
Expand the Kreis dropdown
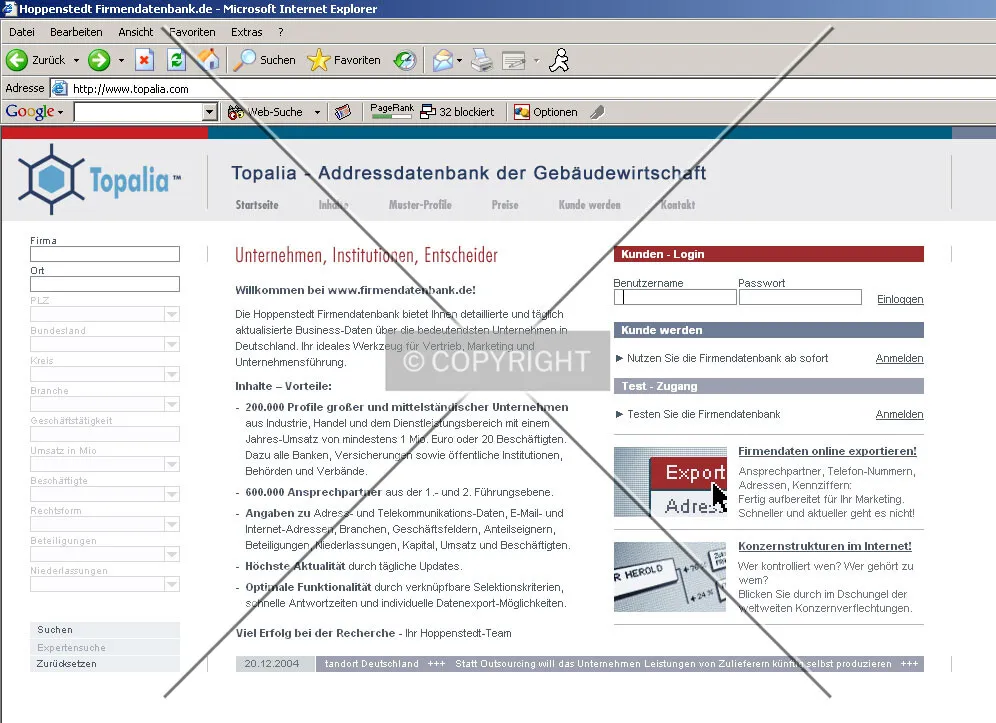tap(172, 374)
